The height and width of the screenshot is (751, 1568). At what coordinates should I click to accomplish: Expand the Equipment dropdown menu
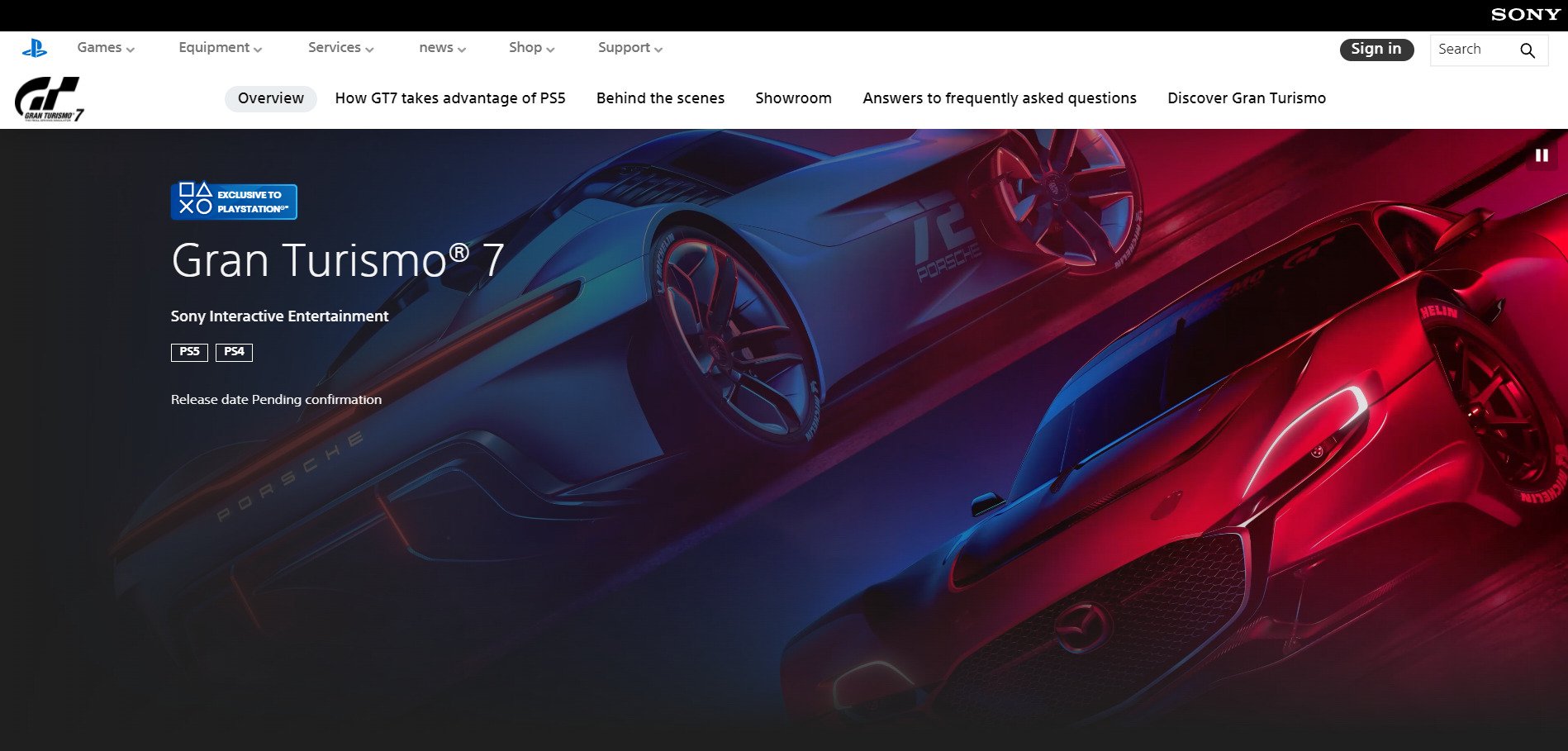pyautogui.click(x=221, y=48)
